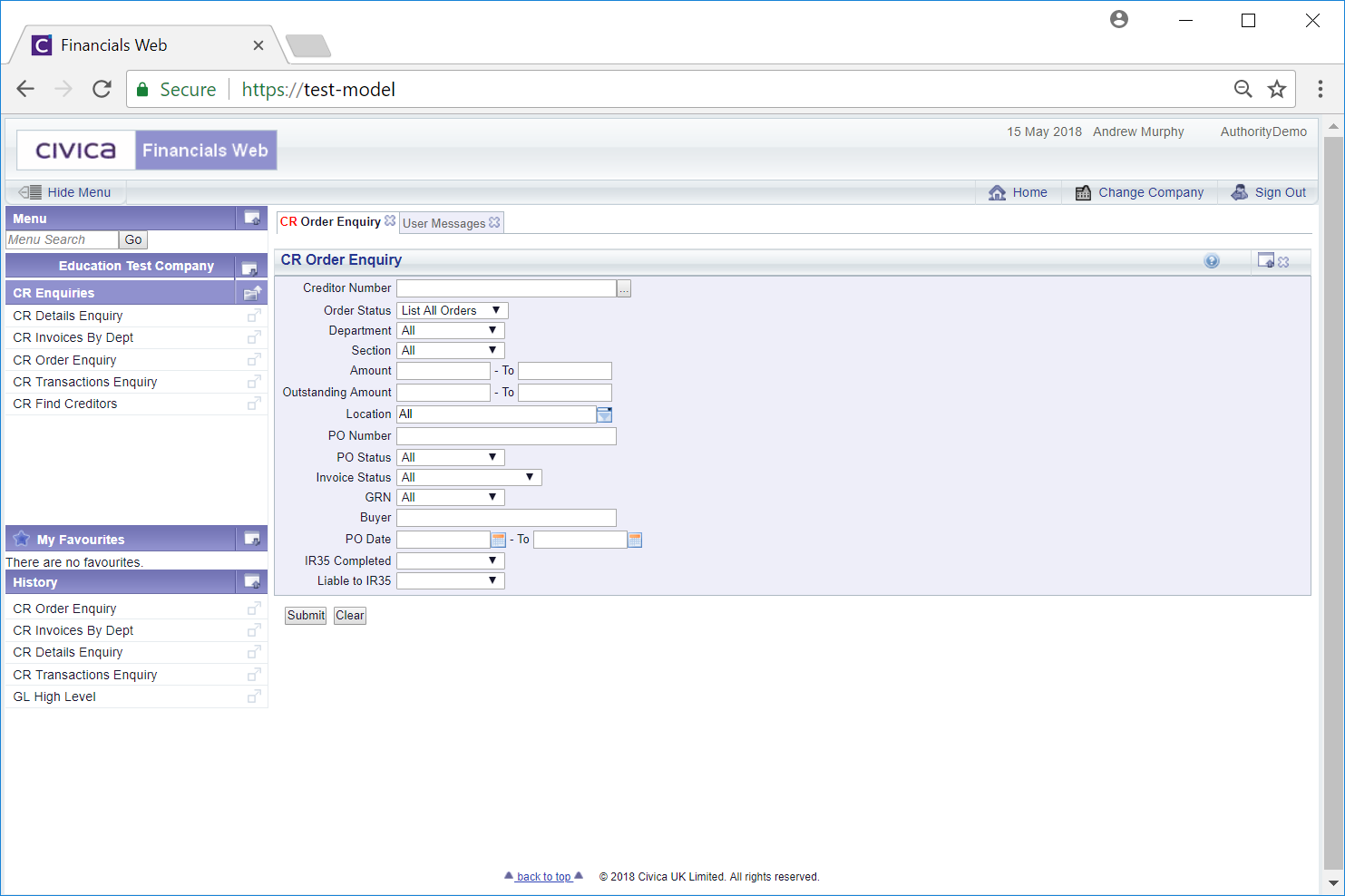This screenshot has height=896, width=1345.
Task: Open the PO Date from calendar icon
Action: (x=498, y=540)
